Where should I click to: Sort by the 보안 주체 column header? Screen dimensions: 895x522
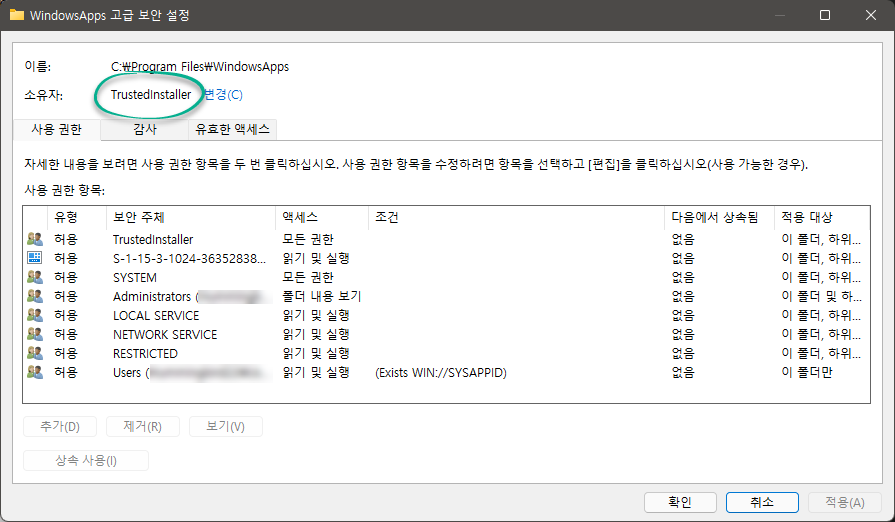click(x=191, y=217)
